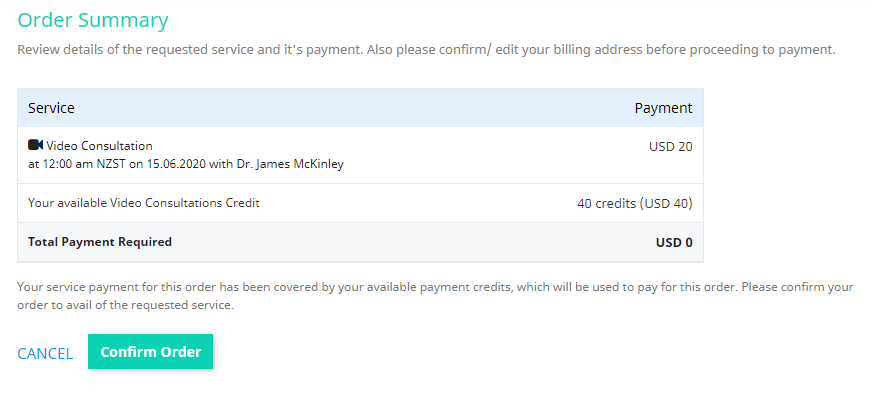
Task: Select the gray total row background
Action: click(361, 242)
